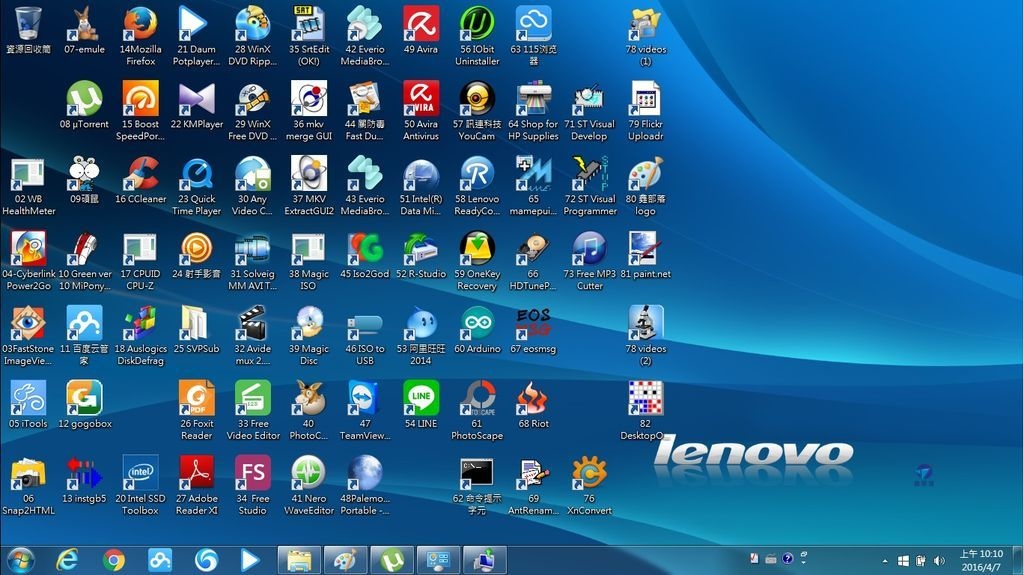The width and height of the screenshot is (1024, 575).
Task: Open the 78 videos (1) folder
Action: [x=645, y=24]
